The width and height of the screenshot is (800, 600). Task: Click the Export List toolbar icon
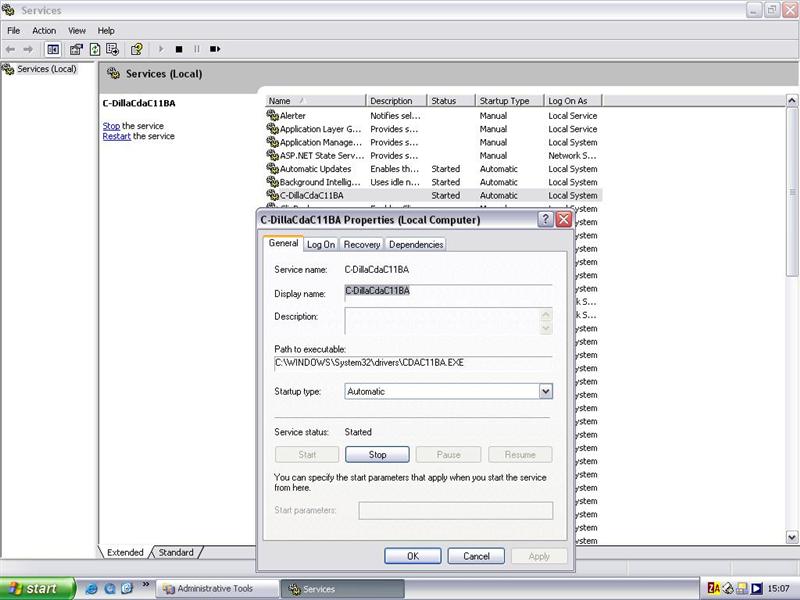point(112,49)
